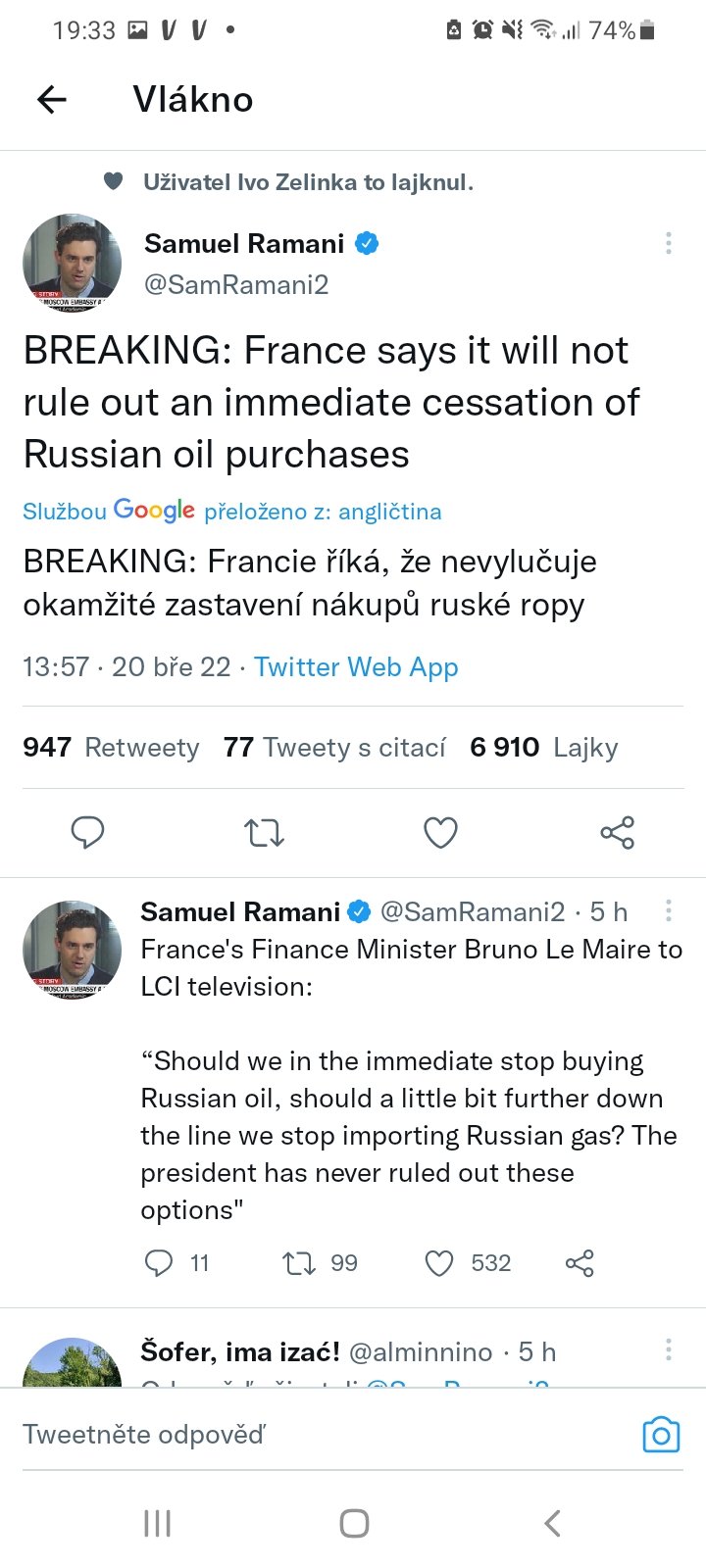This screenshot has width=706, height=1568.
Task: Open more options on Le Maire reply
Action: 668,911
